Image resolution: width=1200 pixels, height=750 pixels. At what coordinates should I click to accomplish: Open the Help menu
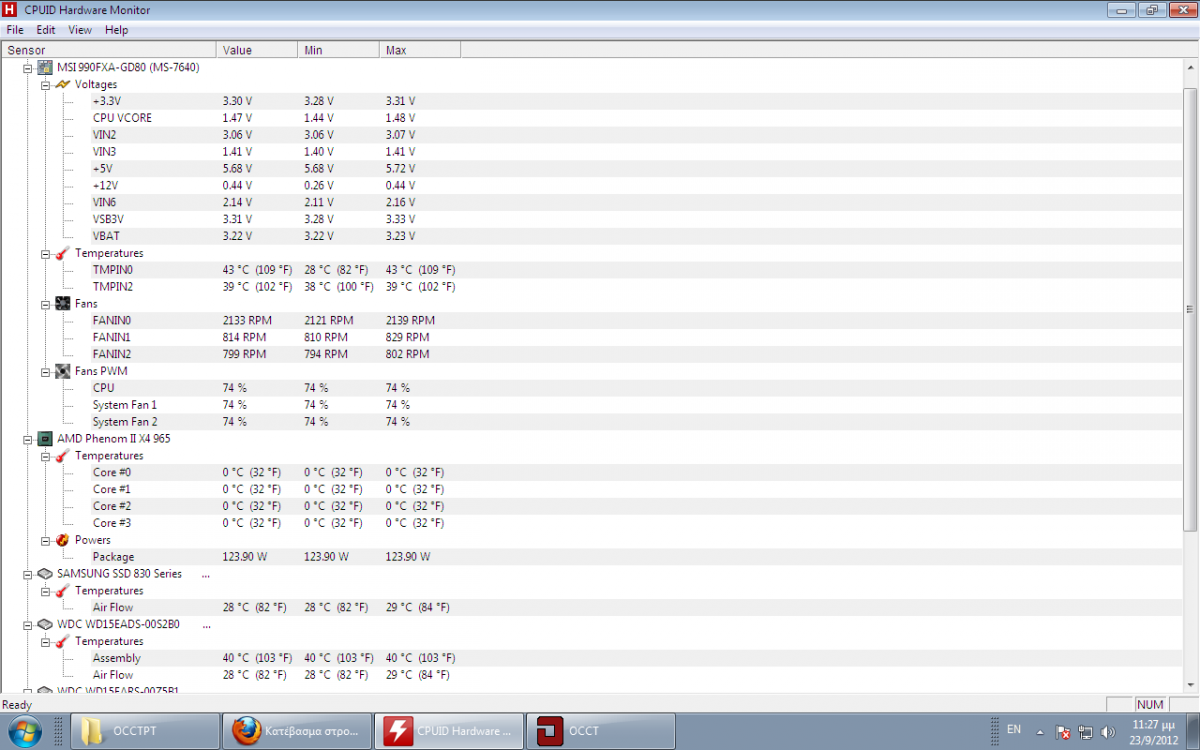117,30
